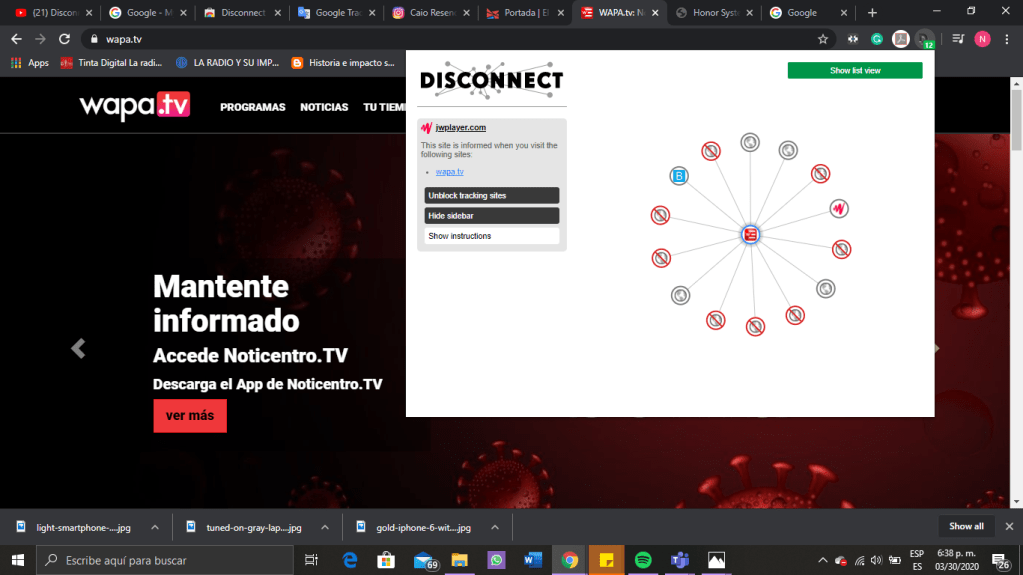This screenshot has width=1023, height=575.
Task: Expand options for light-smartphone download
Action: coord(155,527)
